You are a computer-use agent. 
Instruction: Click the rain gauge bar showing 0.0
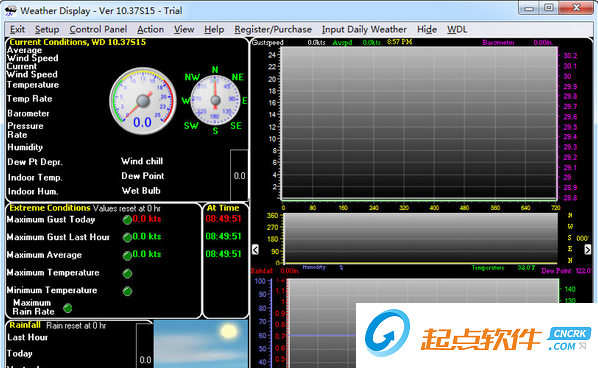point(145,346)
